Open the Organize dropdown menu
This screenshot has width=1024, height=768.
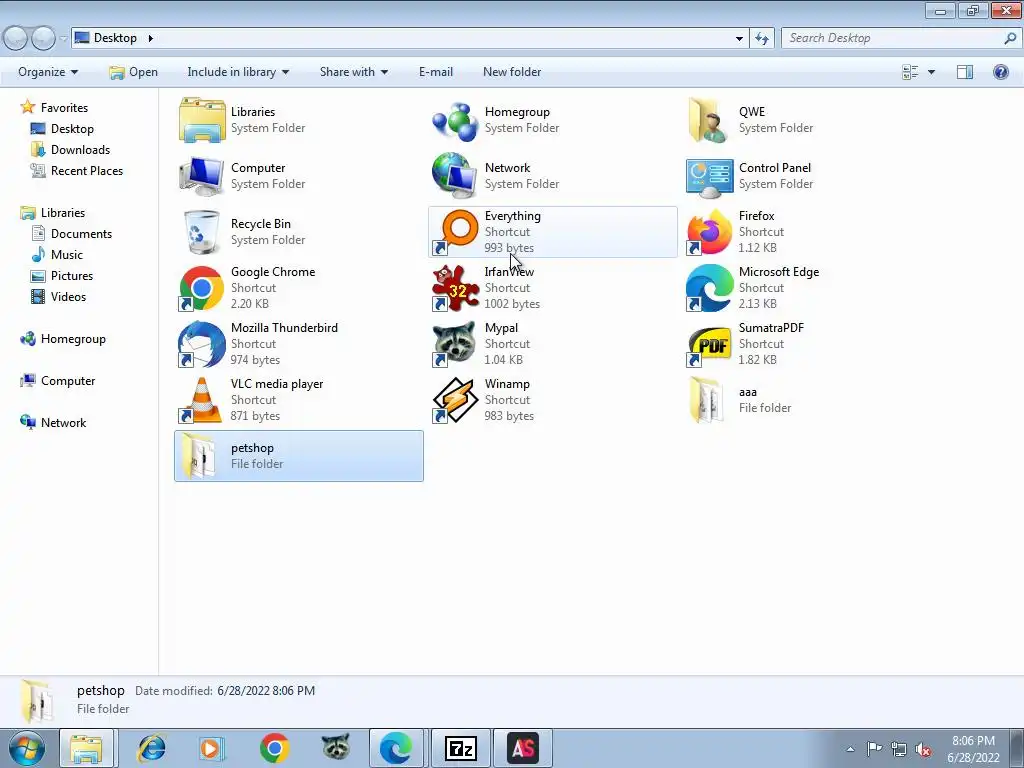(x=48, y=72)
